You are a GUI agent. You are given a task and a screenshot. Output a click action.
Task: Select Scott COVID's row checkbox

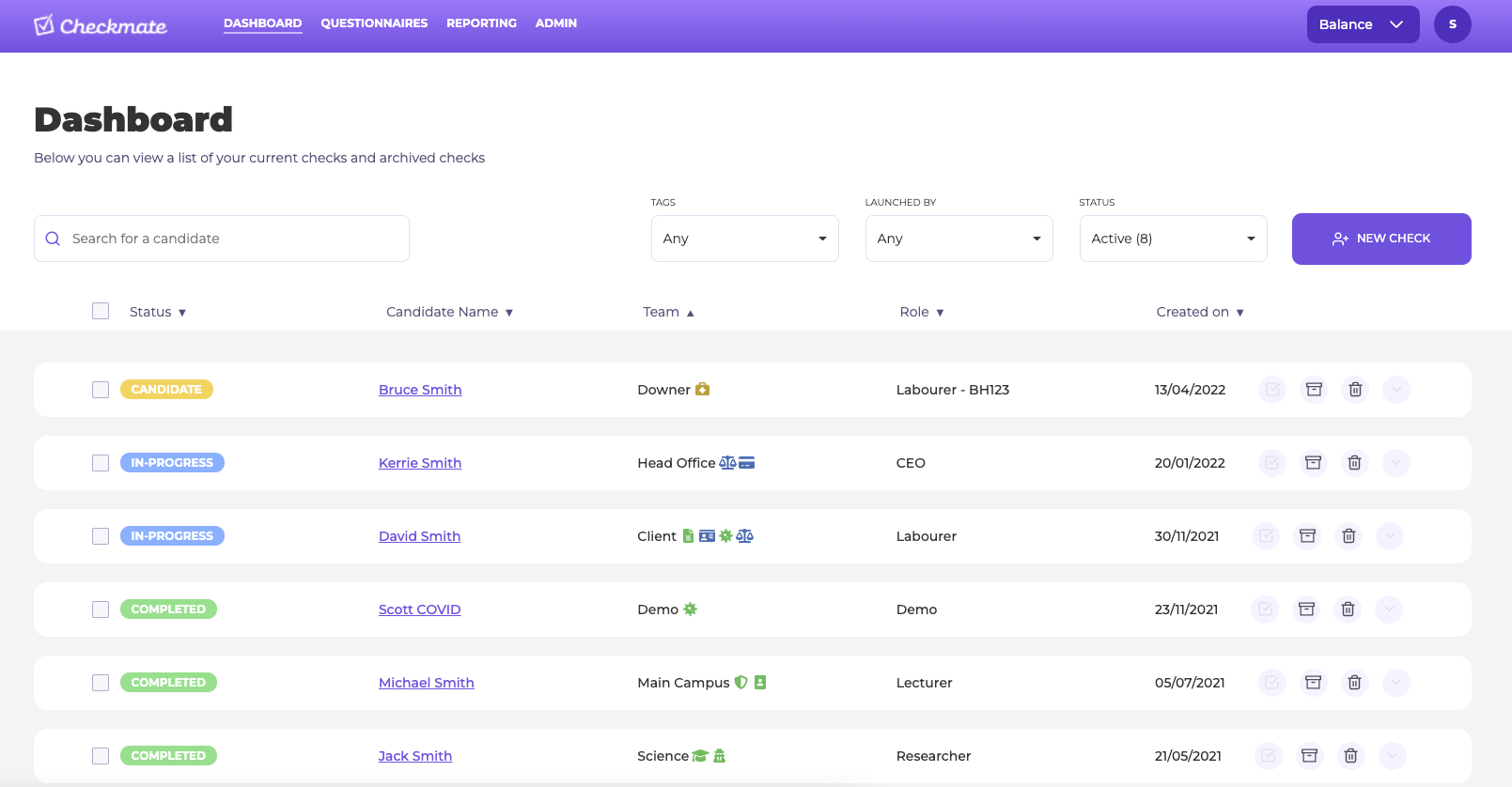(101, 610)
